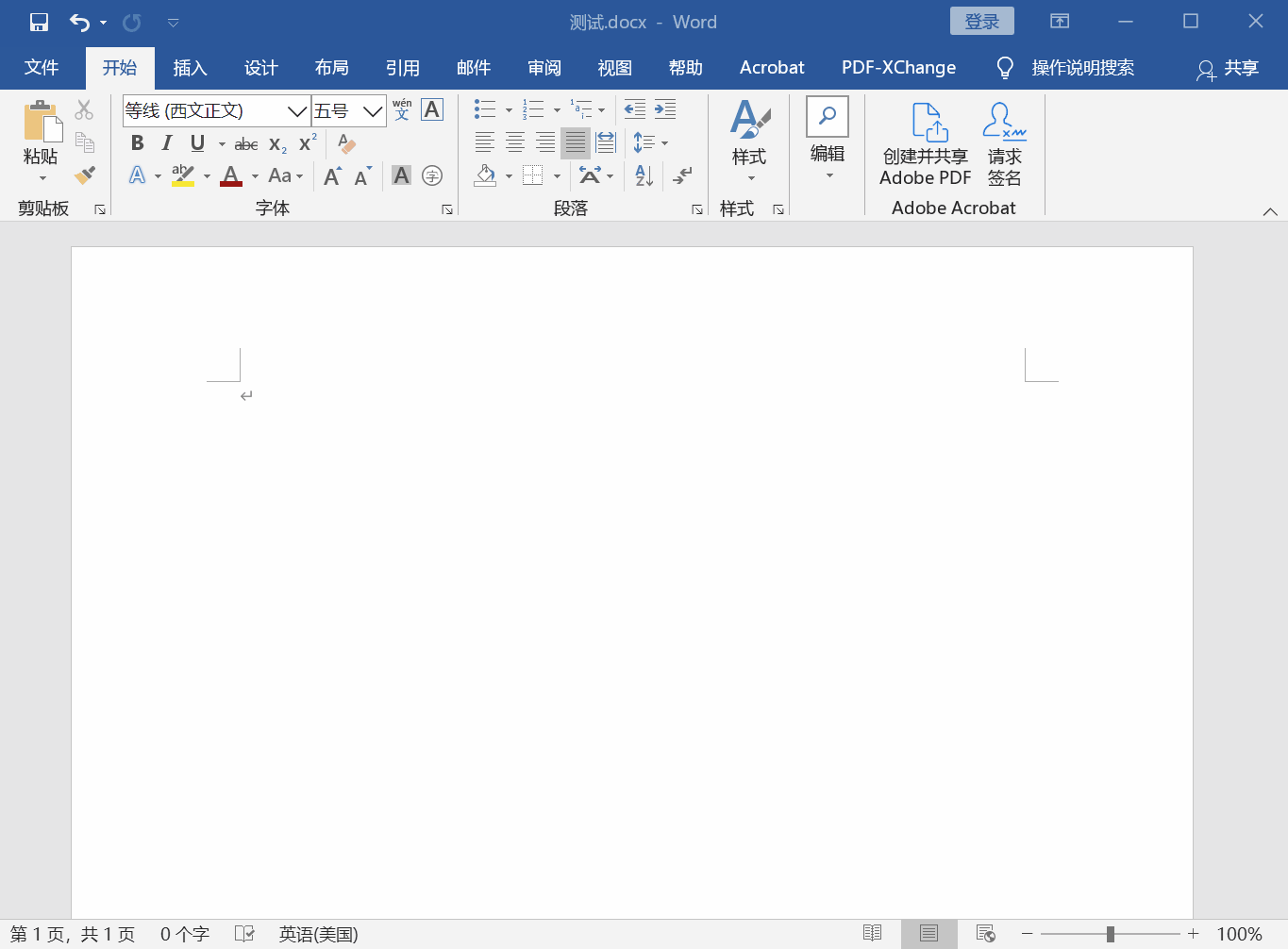The width and height of the screenshot is (1288, 949).
Task: Toggle bold formatting
Action: (x=138, y=143)
